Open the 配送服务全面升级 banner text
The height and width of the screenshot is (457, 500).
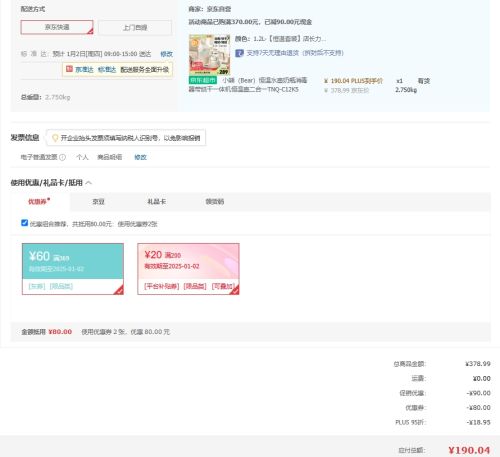coord(145,70)
